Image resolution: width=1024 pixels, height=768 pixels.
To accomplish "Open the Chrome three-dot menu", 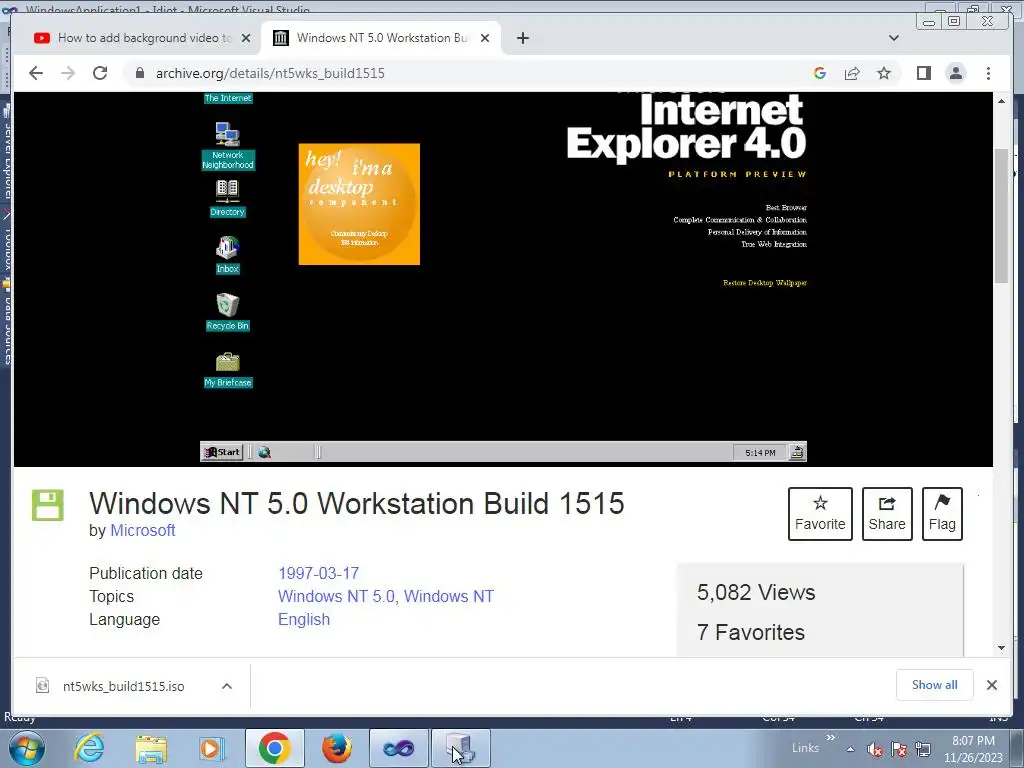I will pos(988,73).
